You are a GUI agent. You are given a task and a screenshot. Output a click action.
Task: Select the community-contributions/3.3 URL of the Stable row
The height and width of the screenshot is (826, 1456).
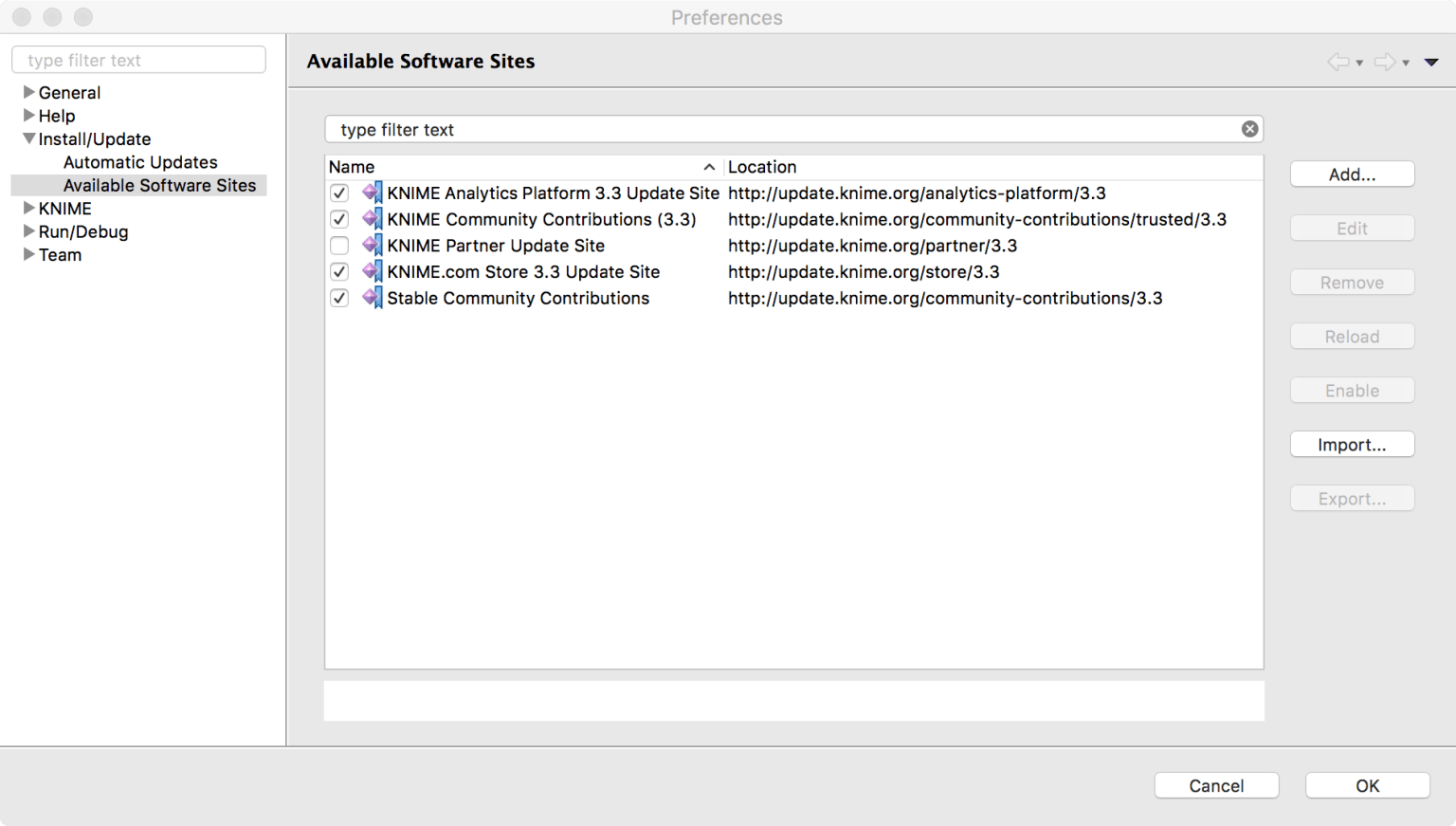945,299
